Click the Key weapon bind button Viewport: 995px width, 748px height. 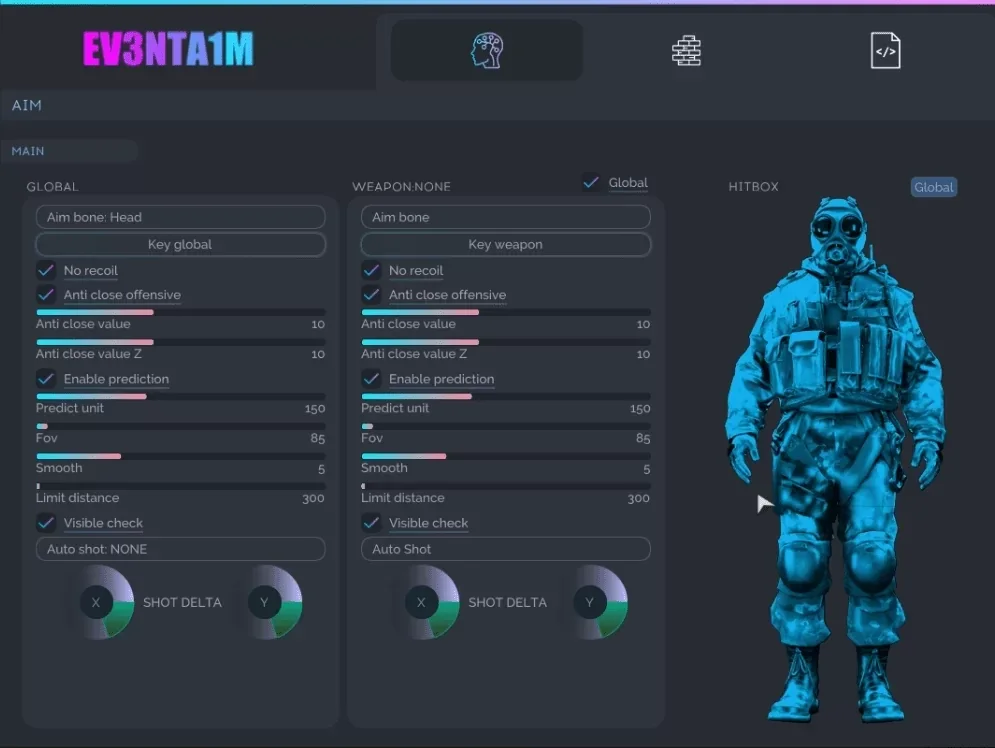pos(506,244)
